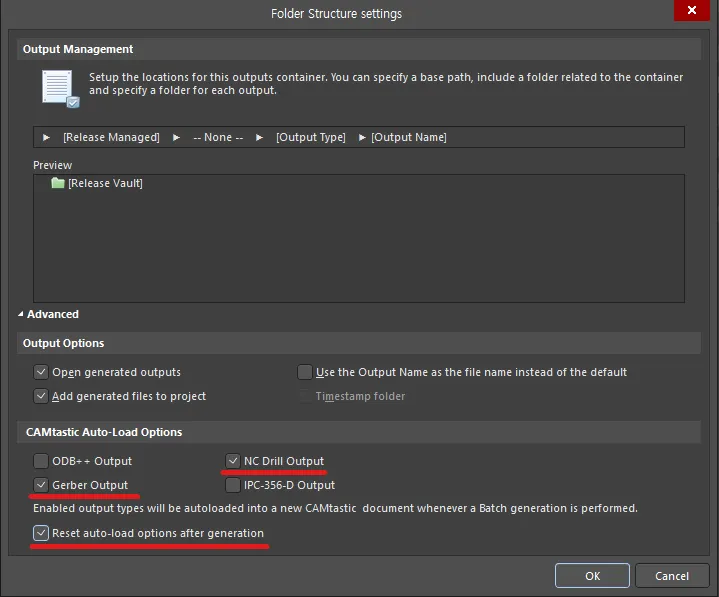Screen dimensions: 719x597
Task: Click the arrow before [Output Name]
Action: [362, 137]
